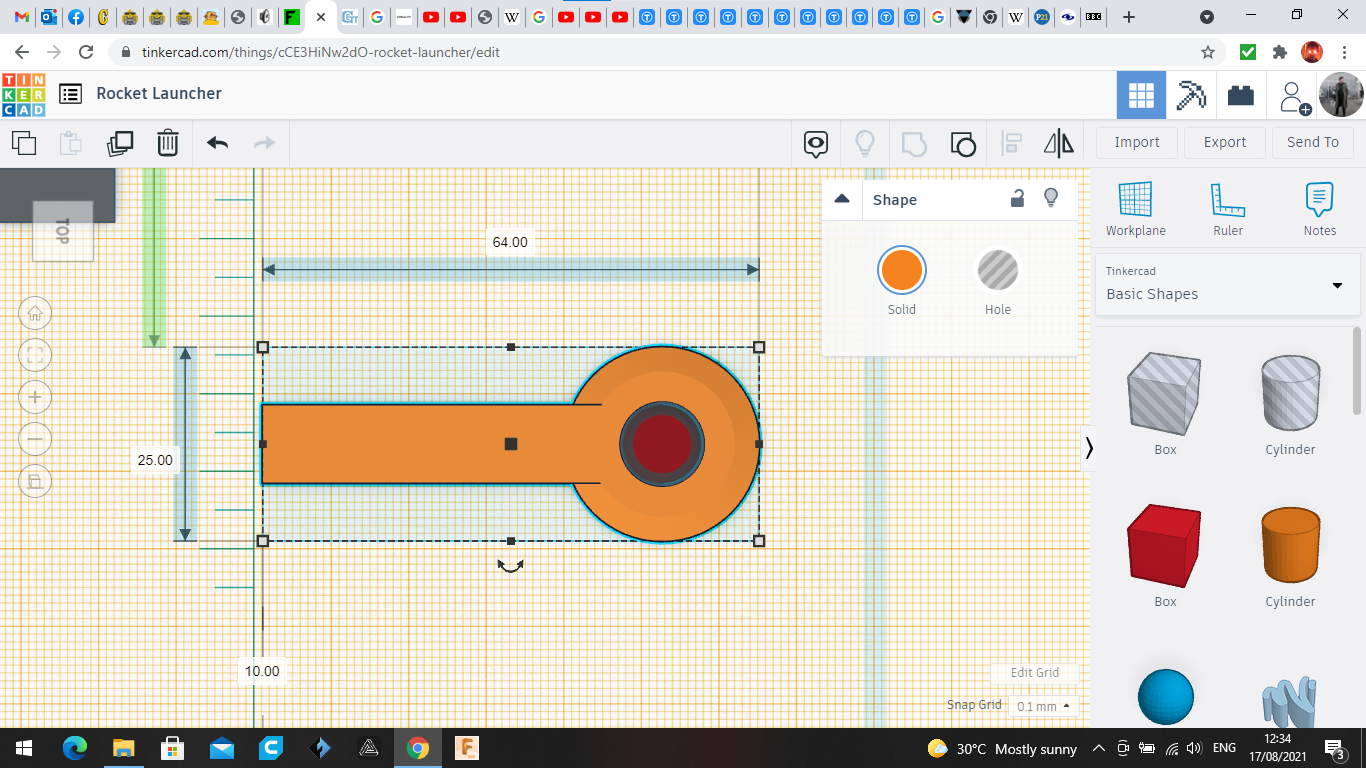This screenshot has height=768, width=1366.
Task: Click the Export button
Action: (x=1224, y=142)
